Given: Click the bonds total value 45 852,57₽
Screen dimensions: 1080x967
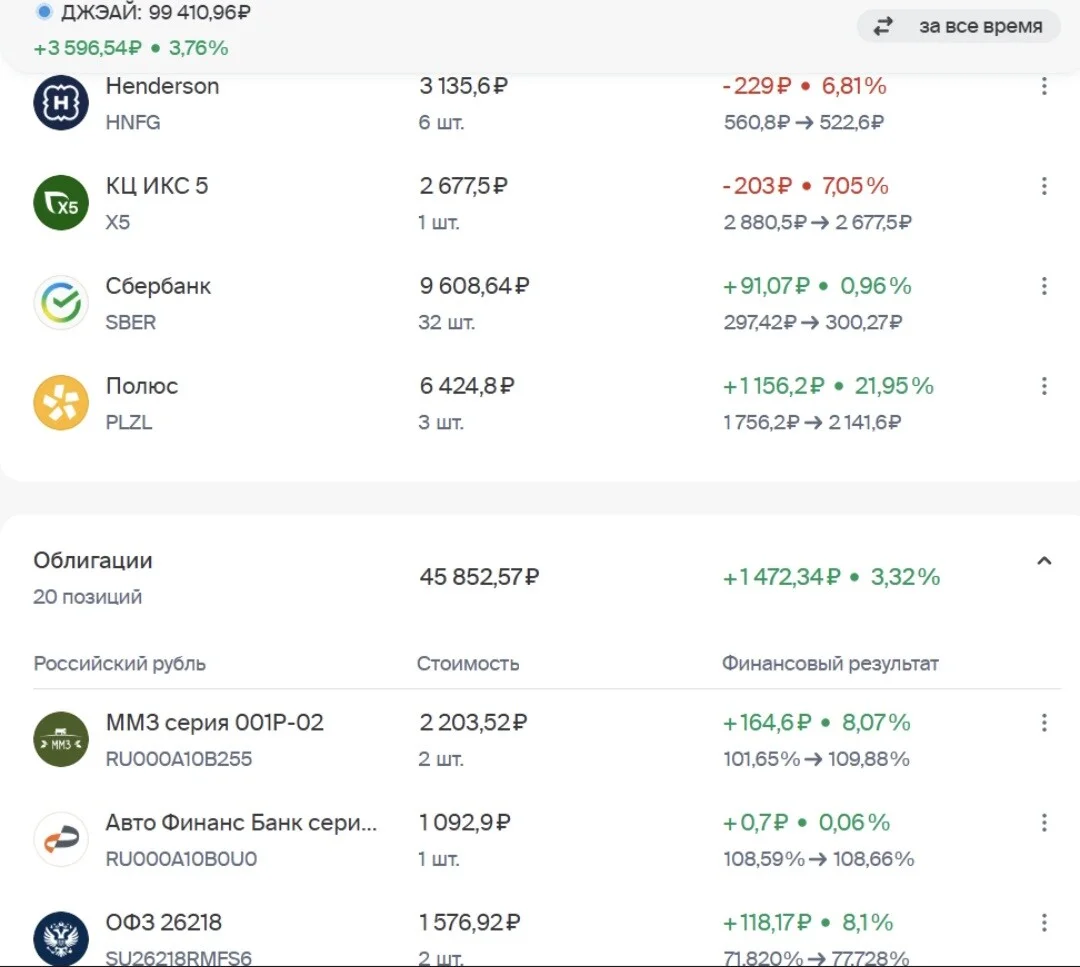Looking at the screenshot, I should pyautogui.click(x=479, y=576).
